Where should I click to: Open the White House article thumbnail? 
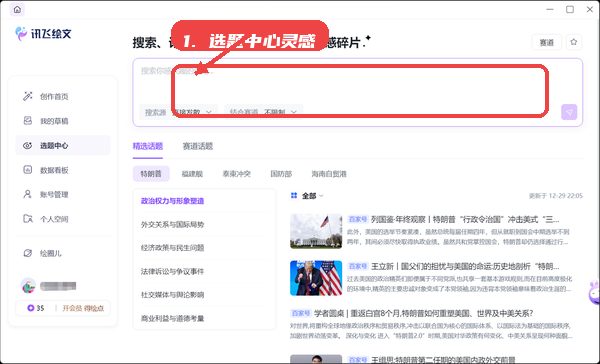[x=316, y=231]
